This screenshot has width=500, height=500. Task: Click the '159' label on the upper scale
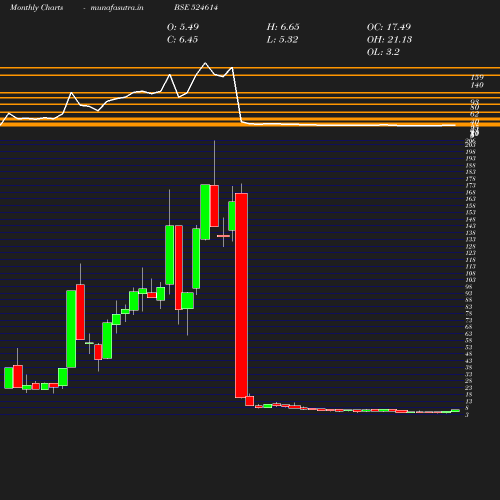tap(477, 77)
